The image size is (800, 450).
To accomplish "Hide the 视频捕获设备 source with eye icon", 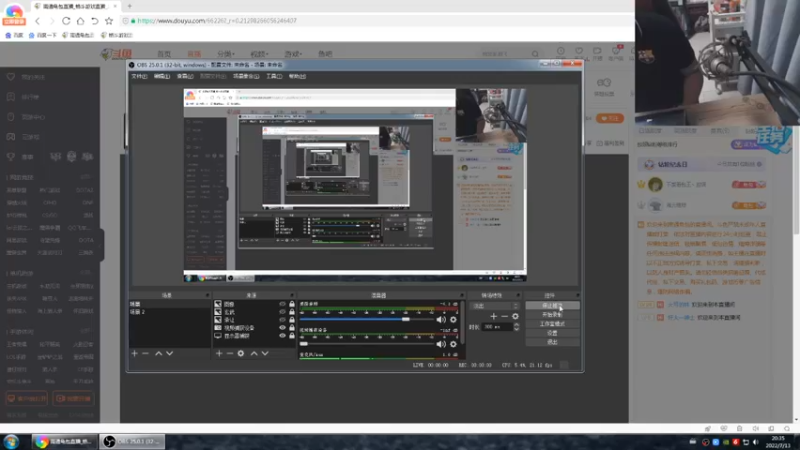I will pyautogui.click(x=282, y=328).
